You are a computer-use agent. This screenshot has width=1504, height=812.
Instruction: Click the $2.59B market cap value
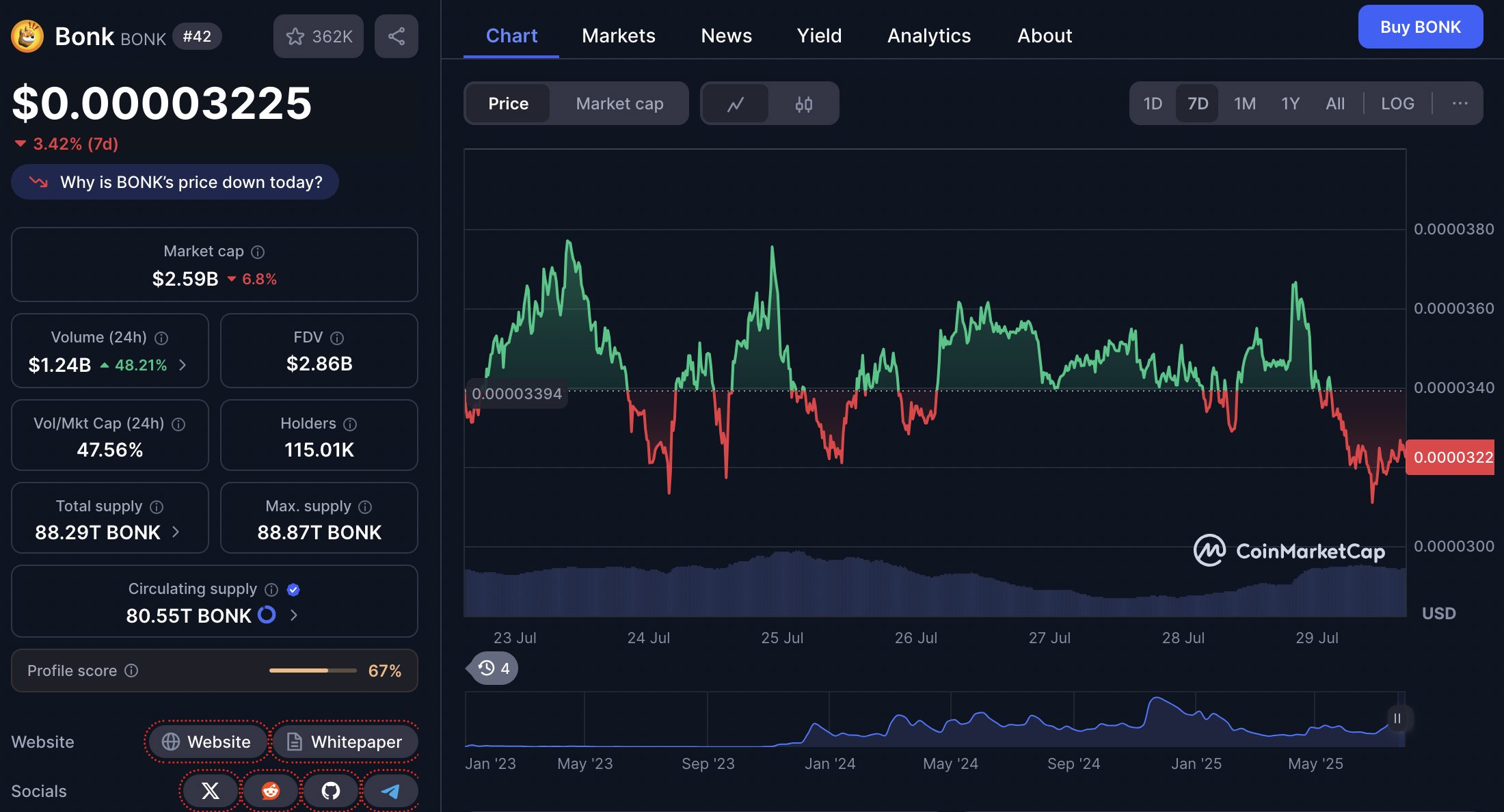coord(185,279)
